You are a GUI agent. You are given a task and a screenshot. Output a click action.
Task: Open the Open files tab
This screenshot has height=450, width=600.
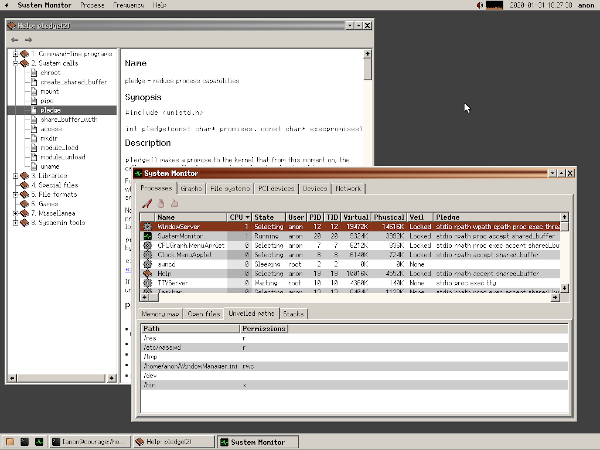[204, 314]
